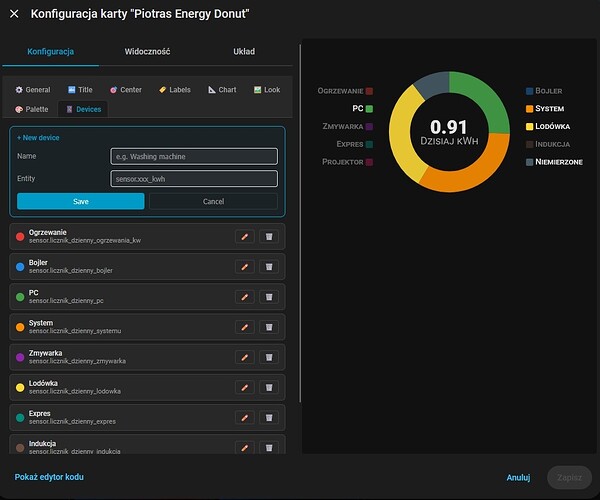Close the card configuration dialog
The height and width of the screenshot is (500, 600).
(x=14, y=14)
